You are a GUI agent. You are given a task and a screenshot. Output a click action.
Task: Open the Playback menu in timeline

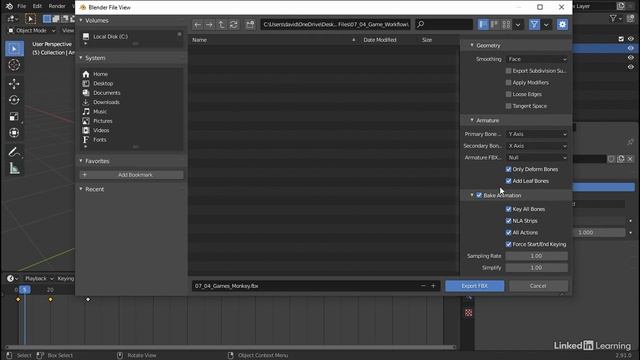pos(39,278)
